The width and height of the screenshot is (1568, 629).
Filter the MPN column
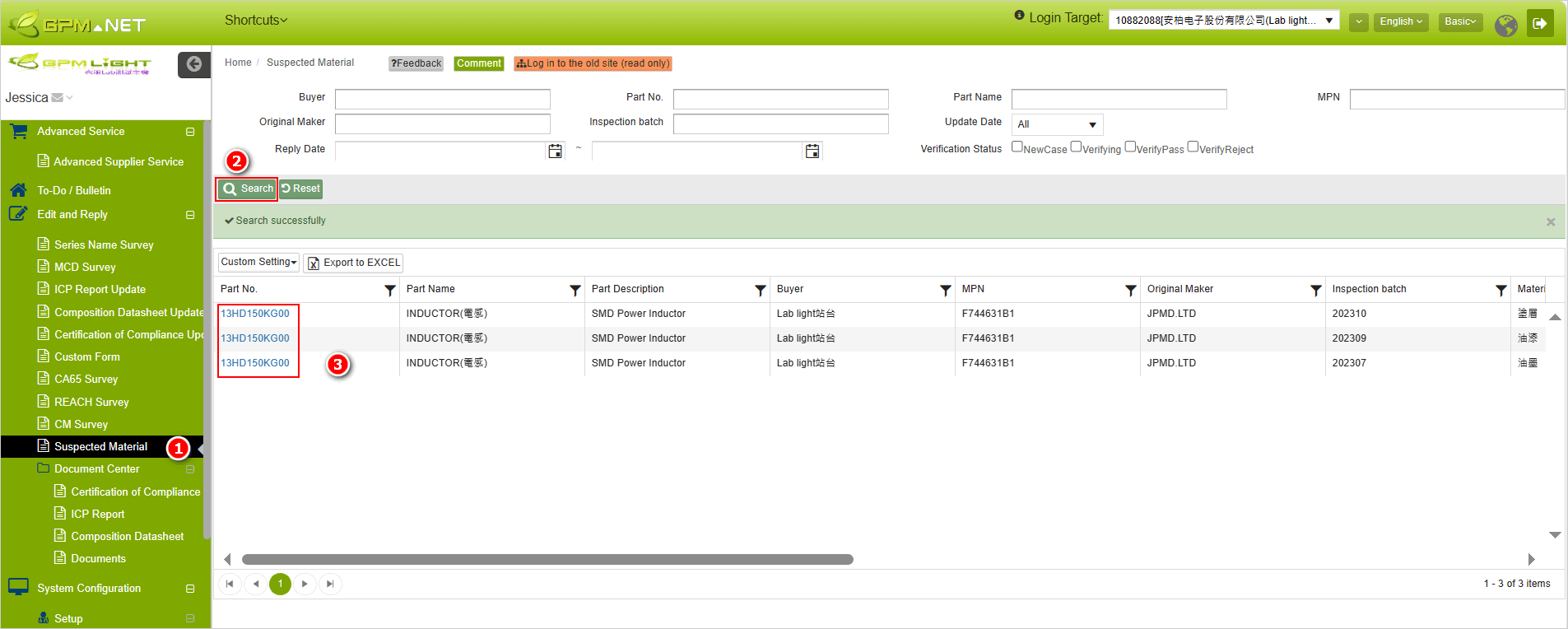pos(1131,290)
